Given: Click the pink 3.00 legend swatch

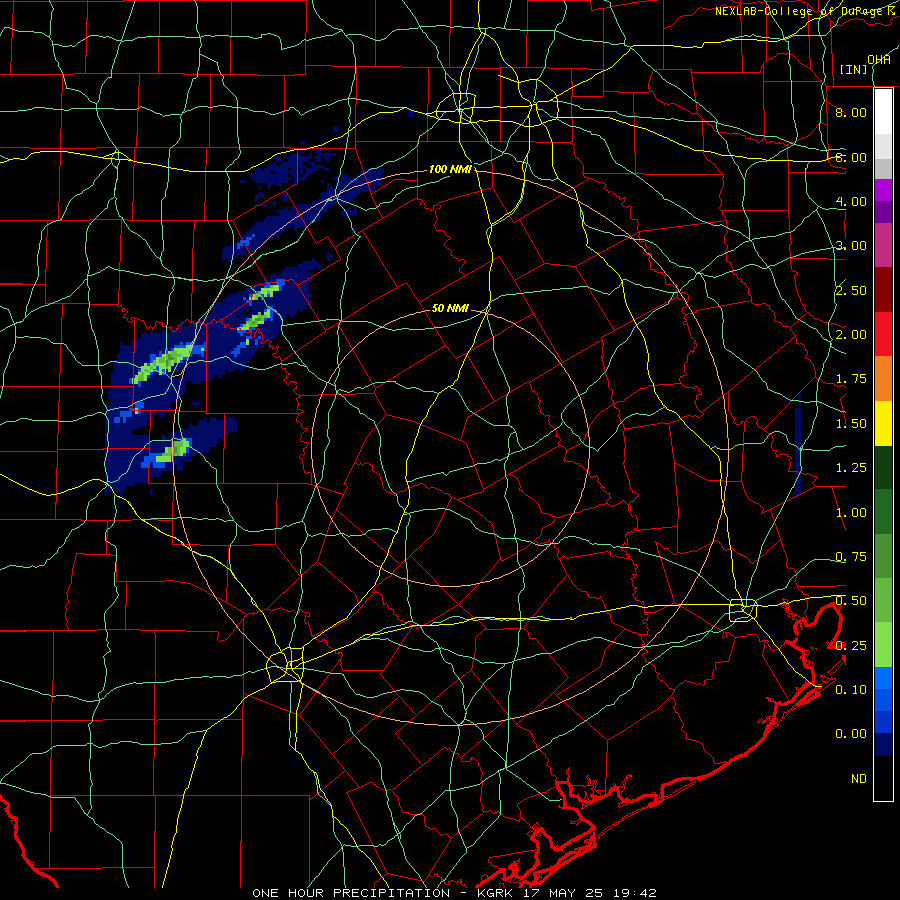Looking at the screenshot, I should (883, 245).
